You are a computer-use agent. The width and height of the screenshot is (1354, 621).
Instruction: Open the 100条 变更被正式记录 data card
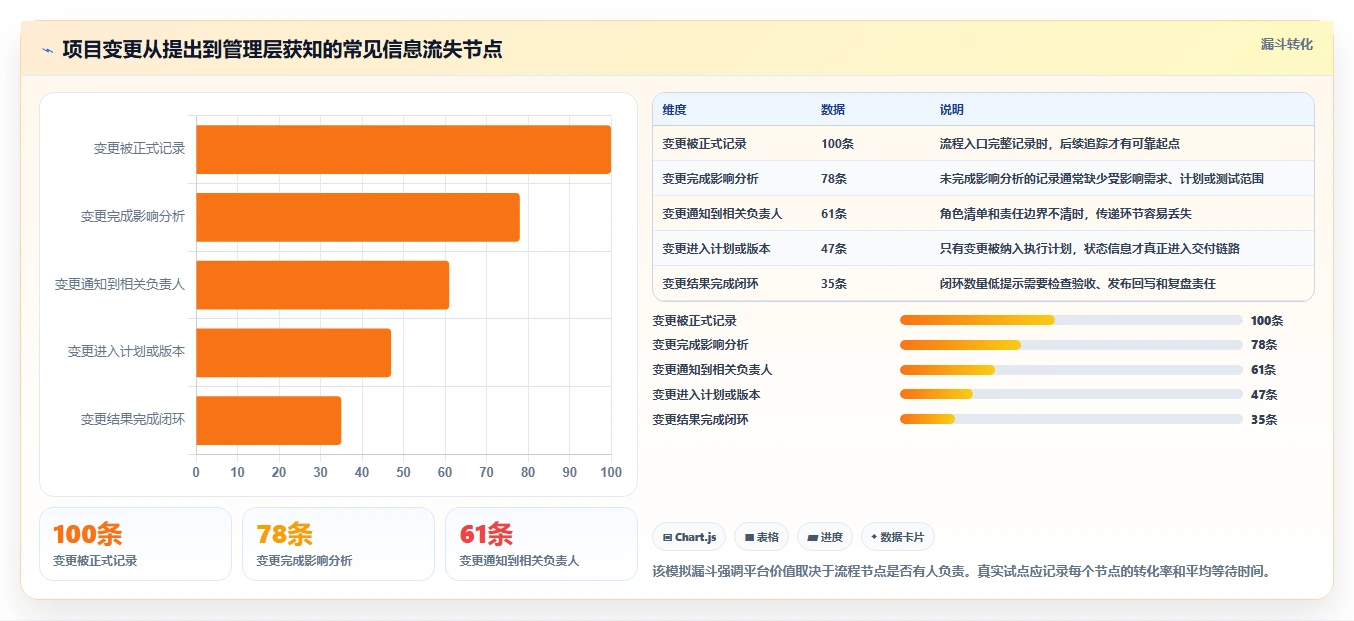135,544
